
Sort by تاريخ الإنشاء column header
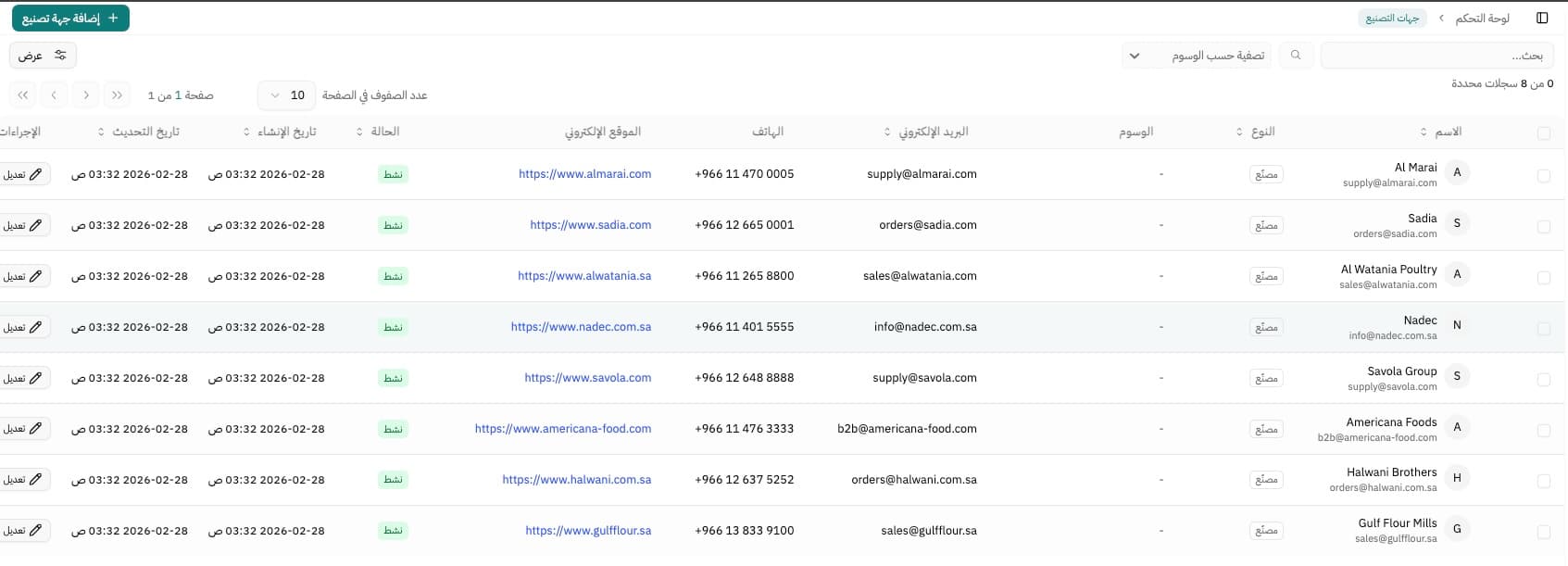280,132
